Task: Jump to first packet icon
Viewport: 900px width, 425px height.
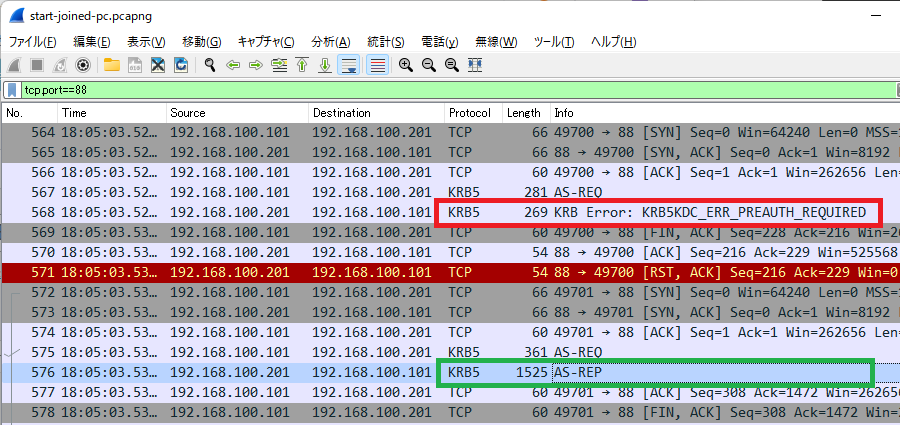Action: [x=302, y=65]
